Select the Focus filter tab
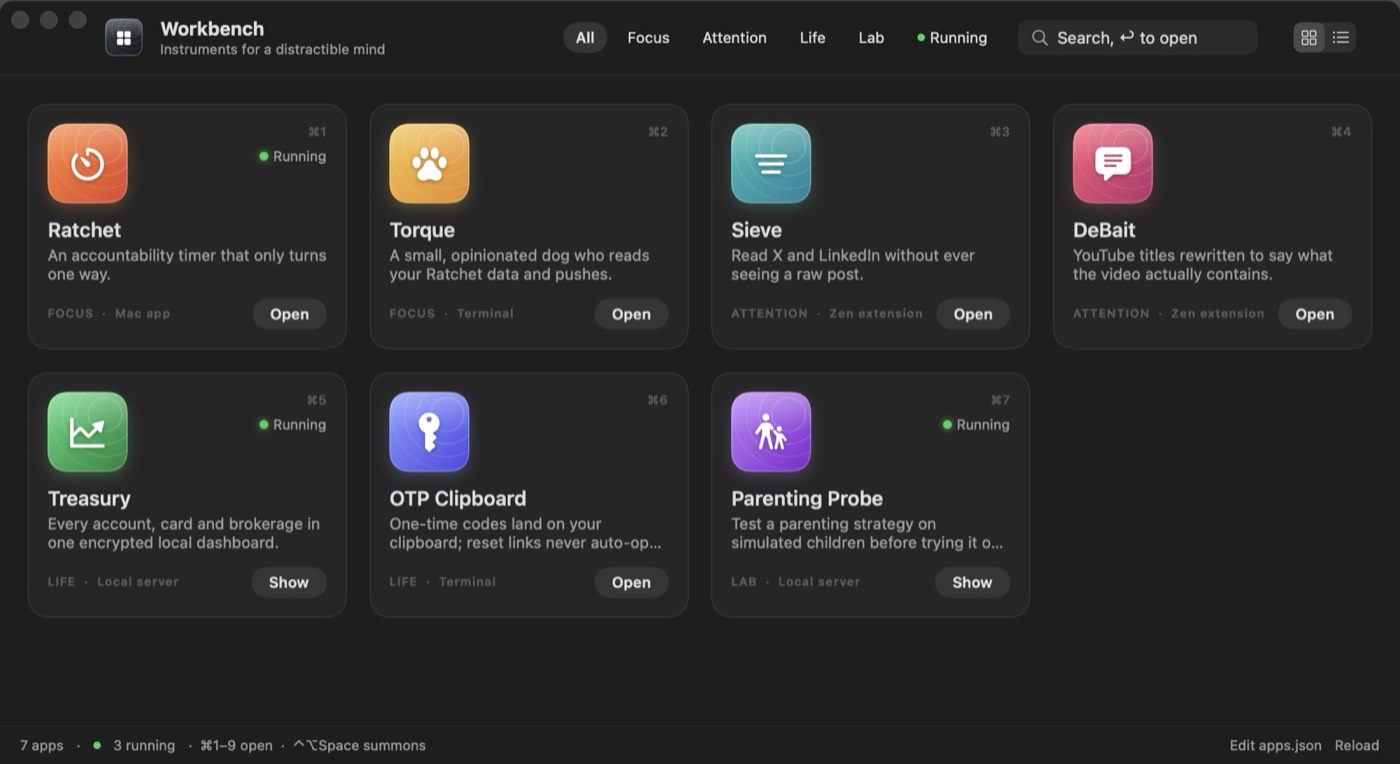This screenshot has width=1400, height=764. [648, 38]
